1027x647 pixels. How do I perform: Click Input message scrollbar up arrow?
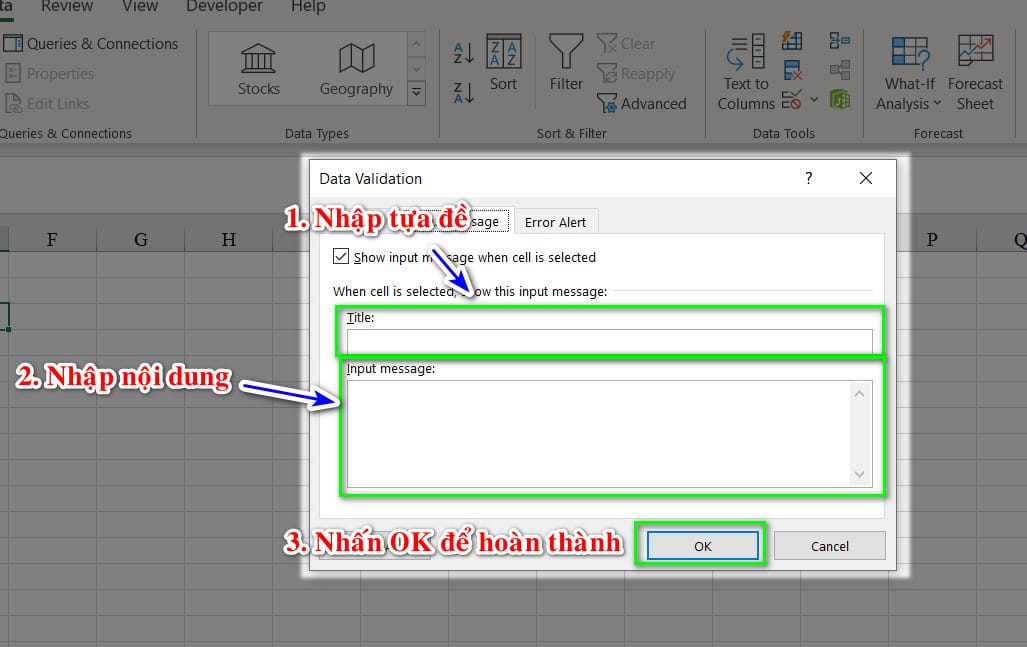(x=859, y=394)
